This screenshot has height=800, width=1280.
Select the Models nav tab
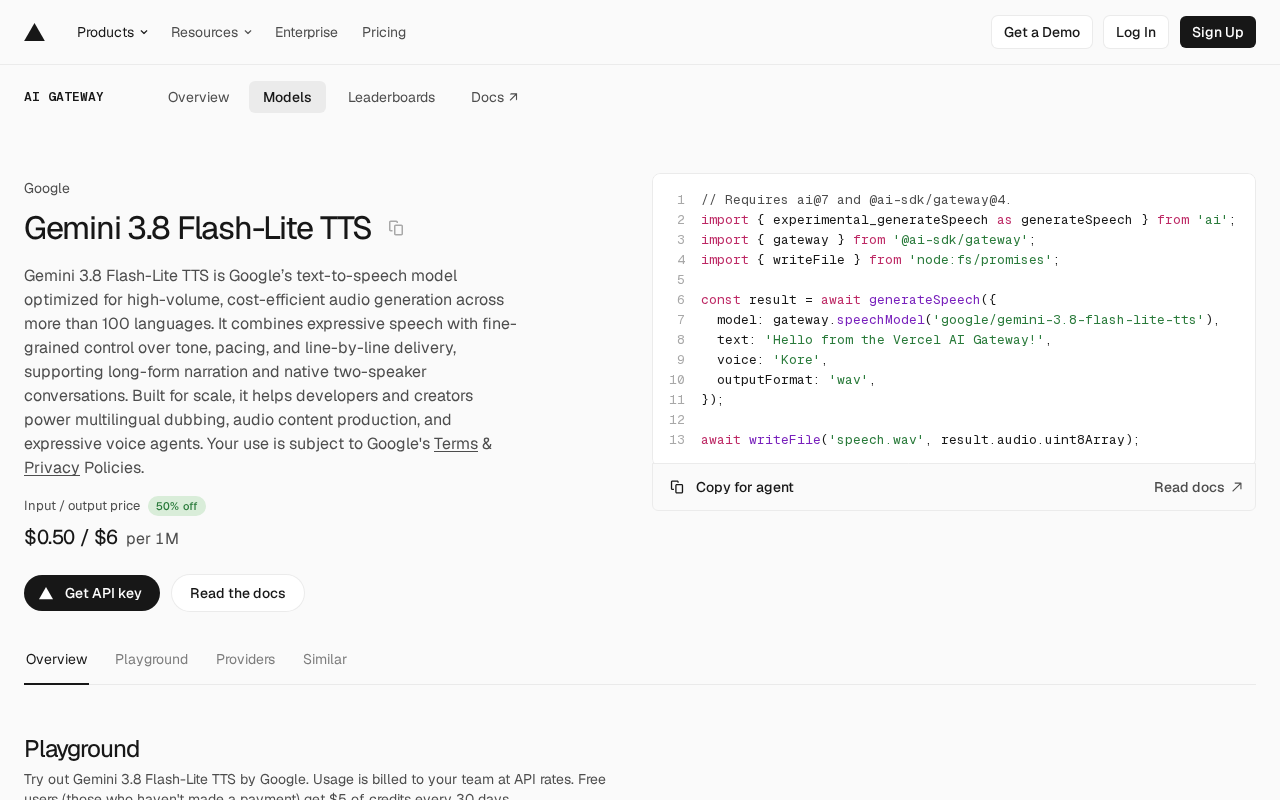pyautogui.click(x=287, y=97)
